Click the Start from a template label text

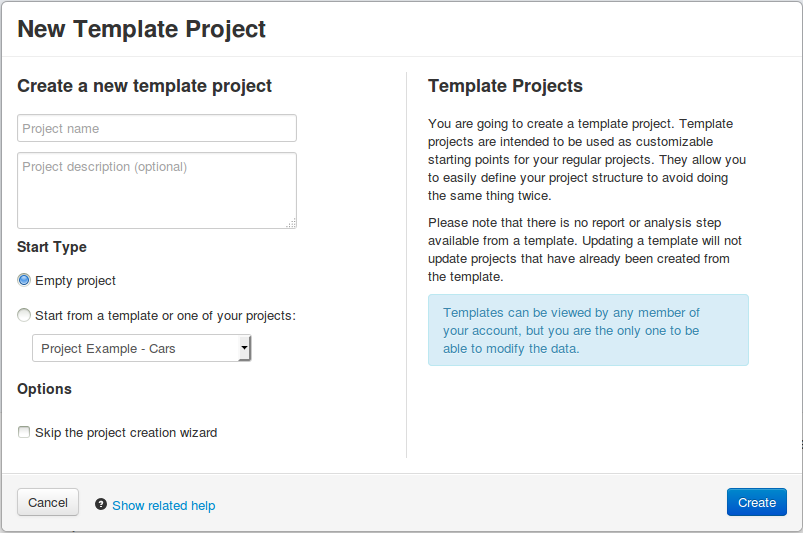tap(165, 315)
